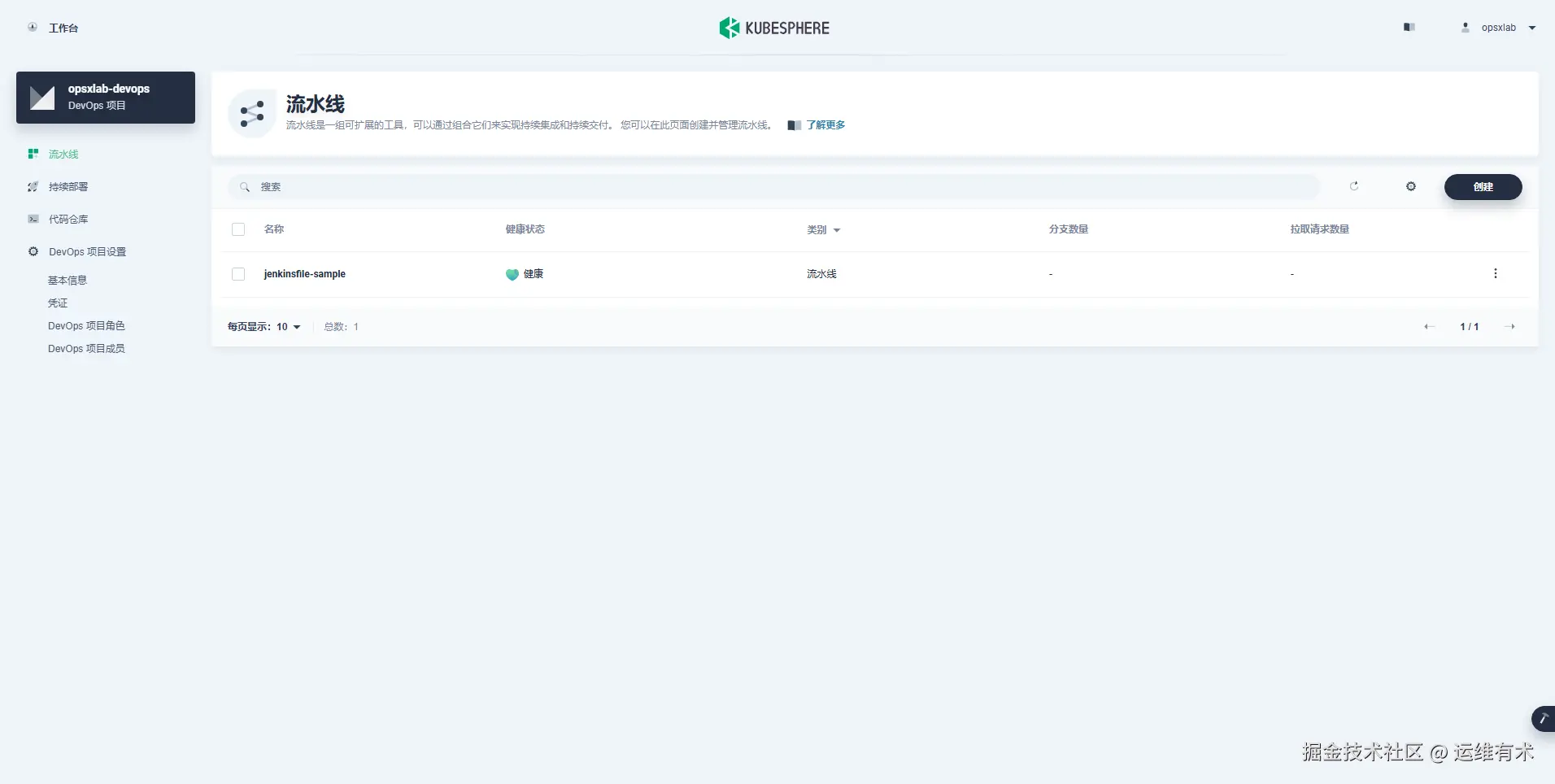The height and width of the screenshot is (784, 1555).
Task: Select the header select-all checkbox
Action: (237, 229)
